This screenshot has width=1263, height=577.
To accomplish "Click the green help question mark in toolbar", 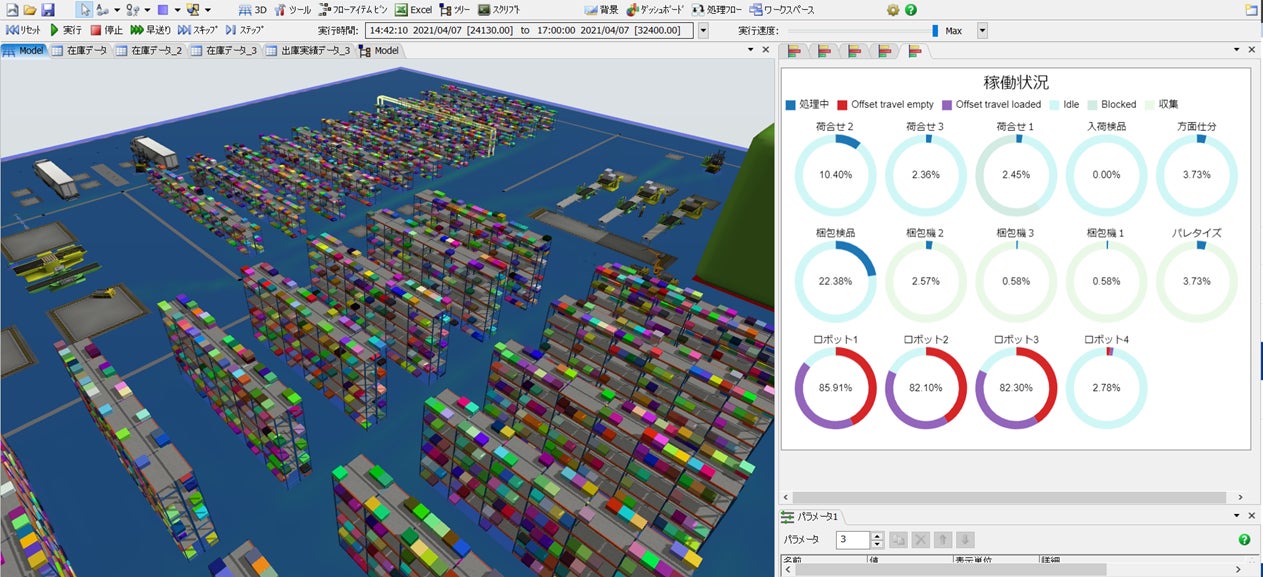I will point(910,10).
